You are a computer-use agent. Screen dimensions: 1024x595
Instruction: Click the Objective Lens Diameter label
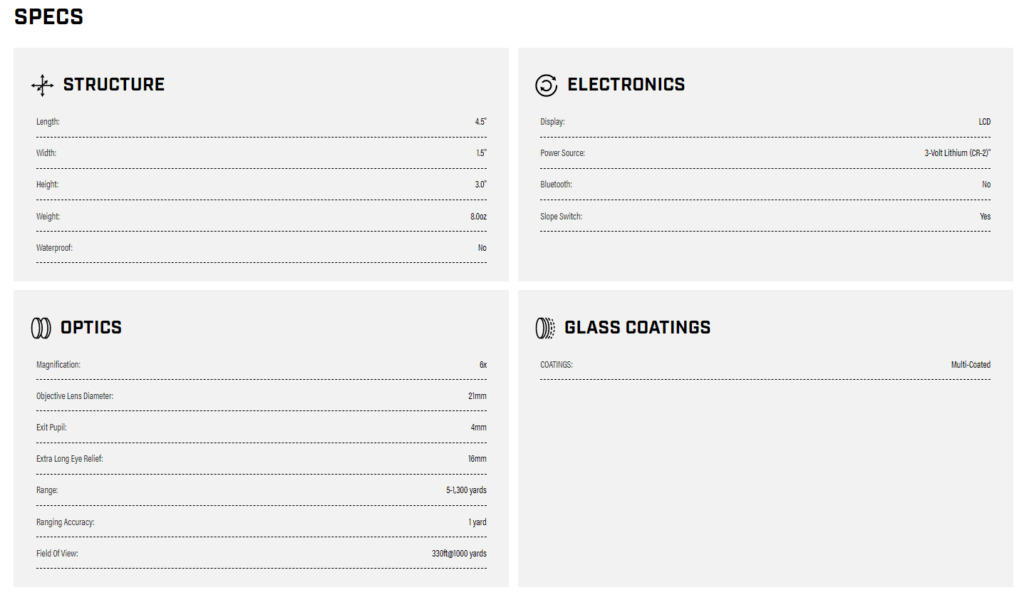click(x=74, y=396)
